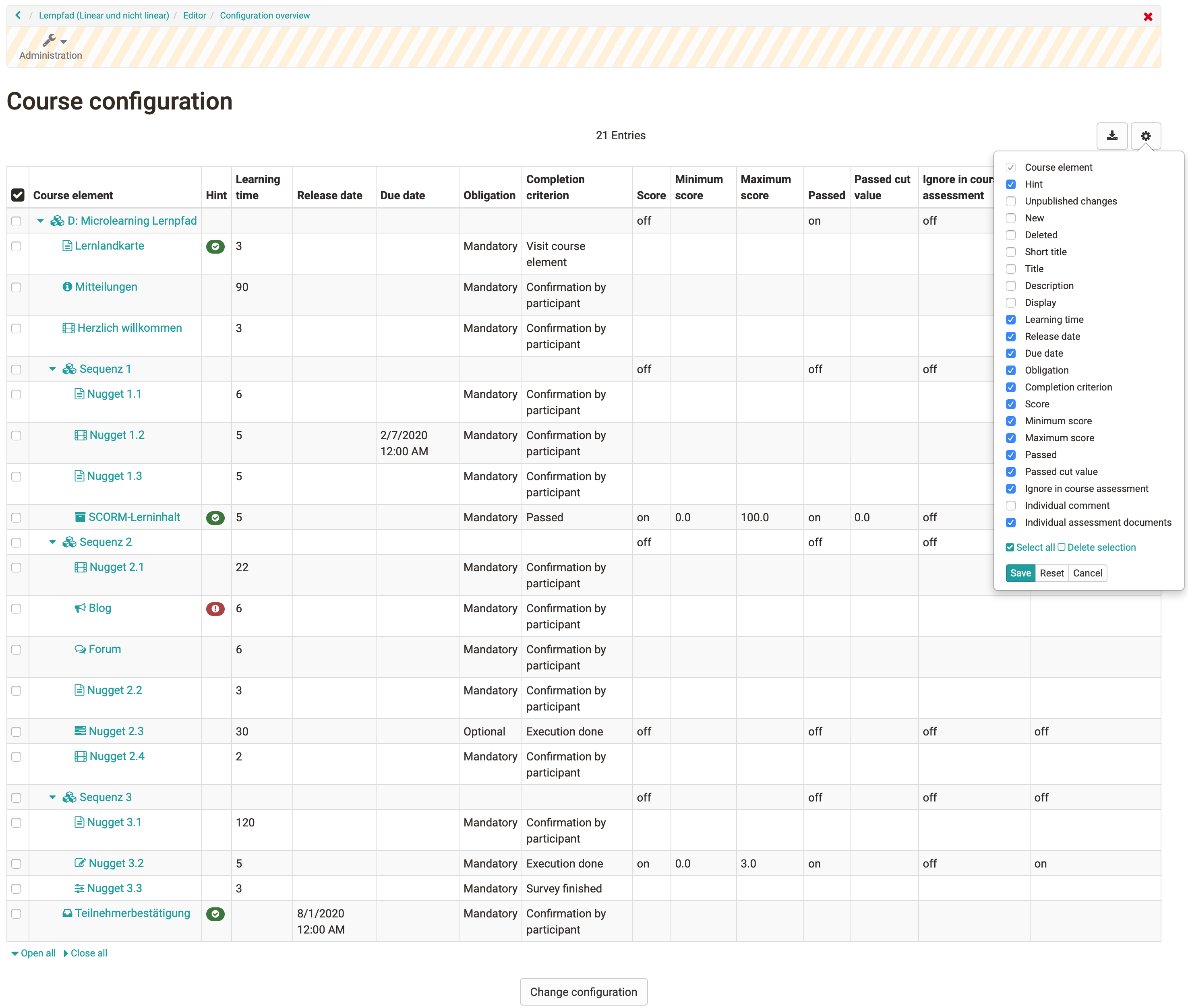
Task: Click the Delete selection link
Action: point(1097,547)
